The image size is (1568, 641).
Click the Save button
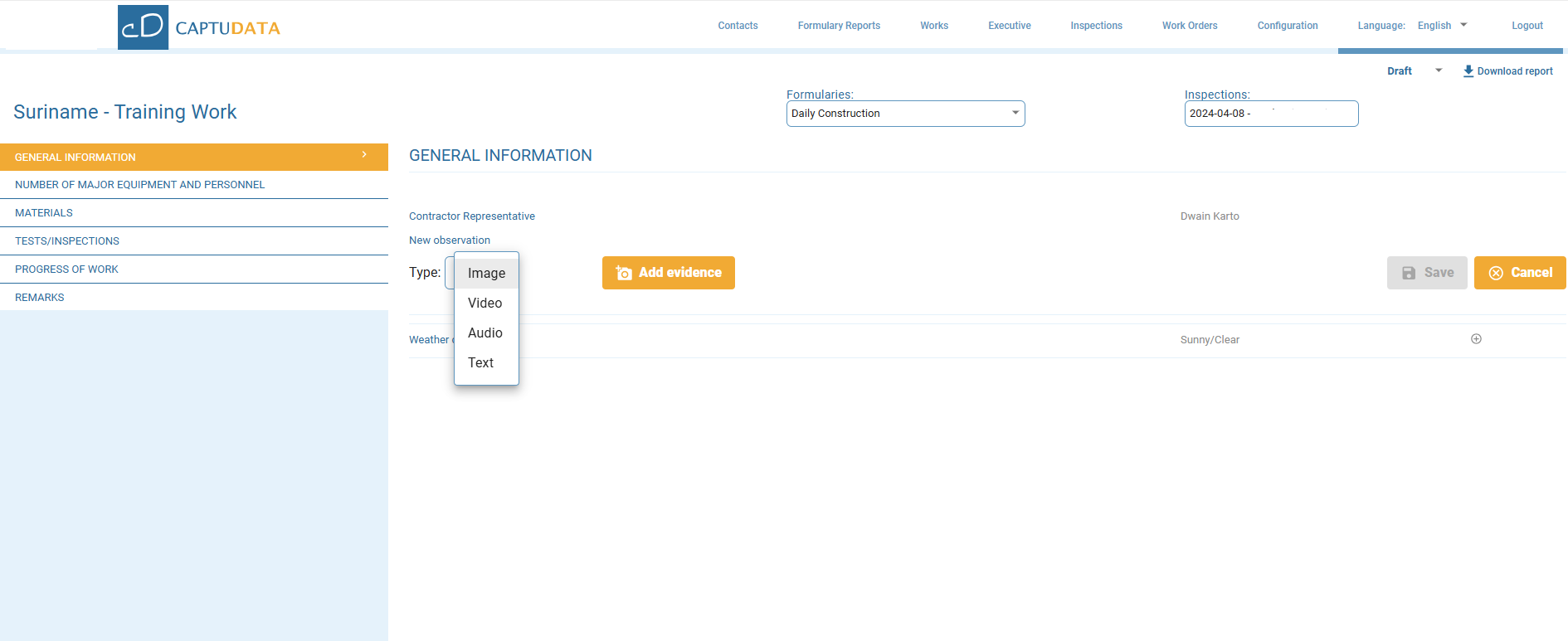(x=1426, y=273)
